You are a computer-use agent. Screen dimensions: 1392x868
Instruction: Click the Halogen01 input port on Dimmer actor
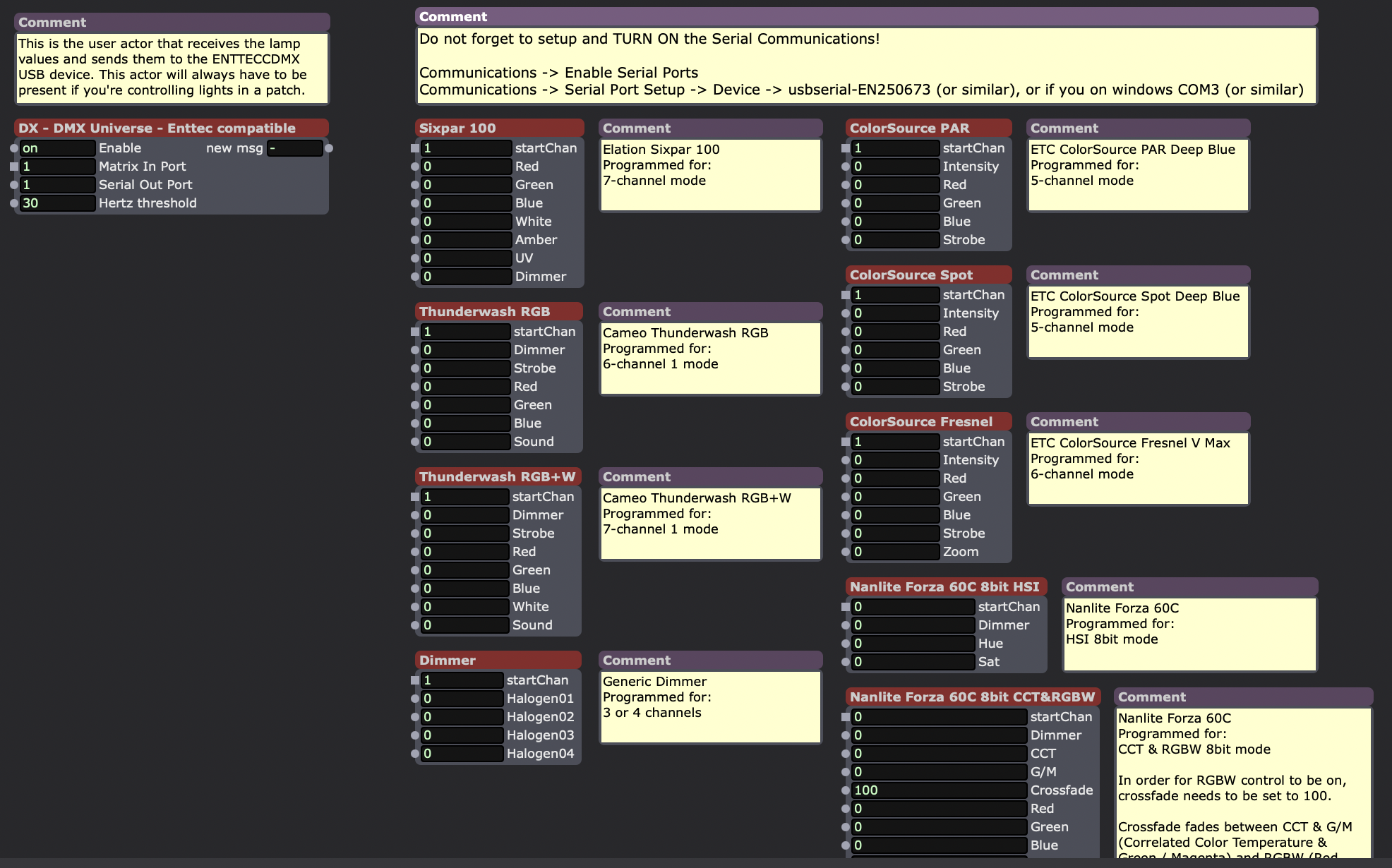tap(415, 698)
